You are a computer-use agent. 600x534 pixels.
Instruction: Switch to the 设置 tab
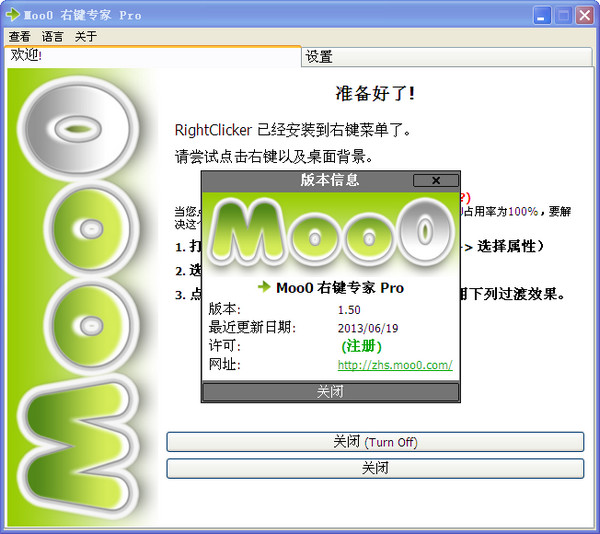pyautogui.click(x=447, y=57)
